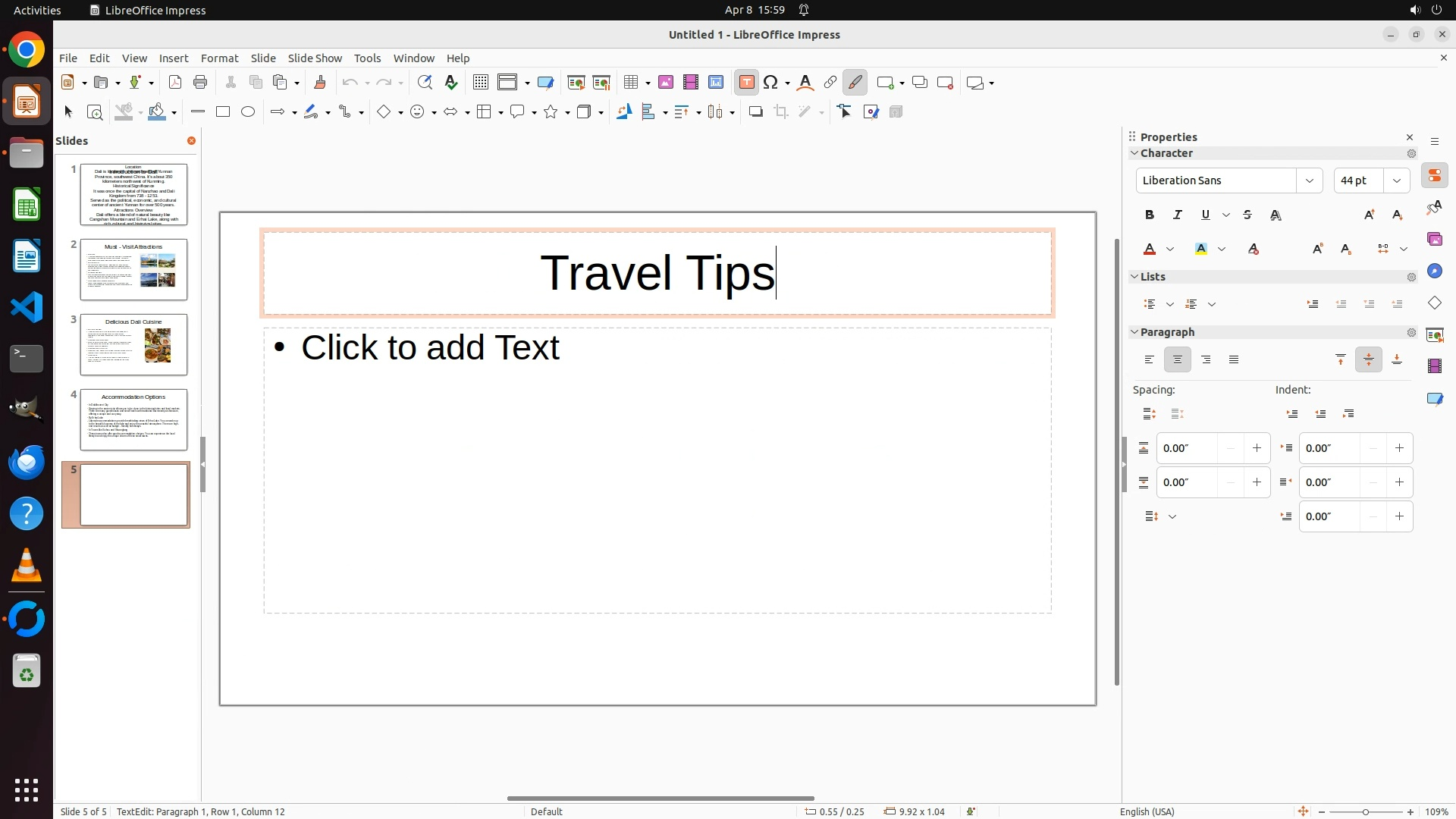Insert a special character (Omega icon)

pos(771,83)
